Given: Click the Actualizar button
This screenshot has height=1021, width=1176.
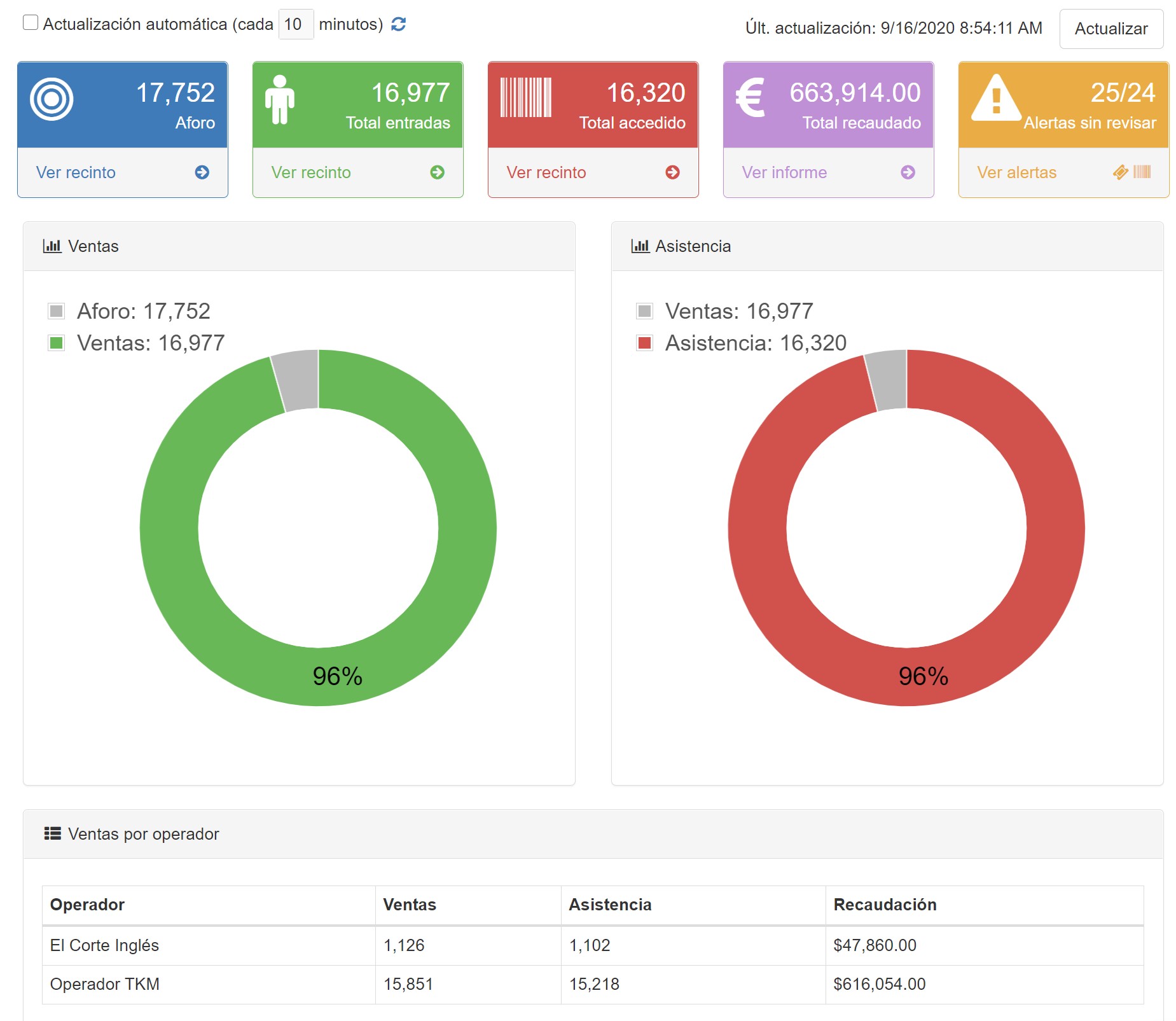Looking at the screenshot, I should point(1111,29).
